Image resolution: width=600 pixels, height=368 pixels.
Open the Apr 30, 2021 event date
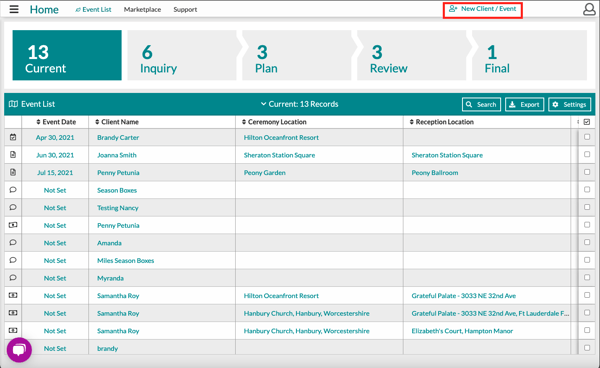tap(55, 137)
